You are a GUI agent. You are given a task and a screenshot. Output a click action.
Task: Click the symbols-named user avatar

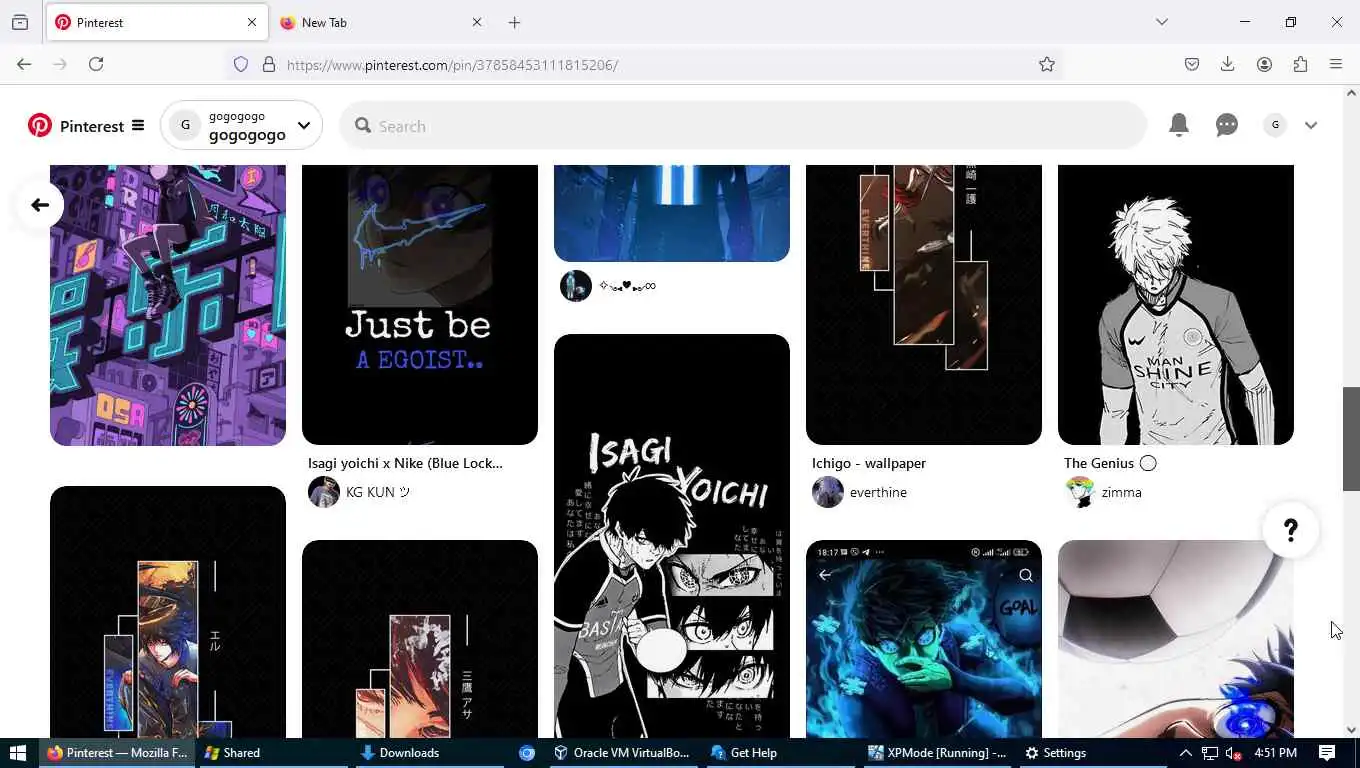(x=576, y=286)
